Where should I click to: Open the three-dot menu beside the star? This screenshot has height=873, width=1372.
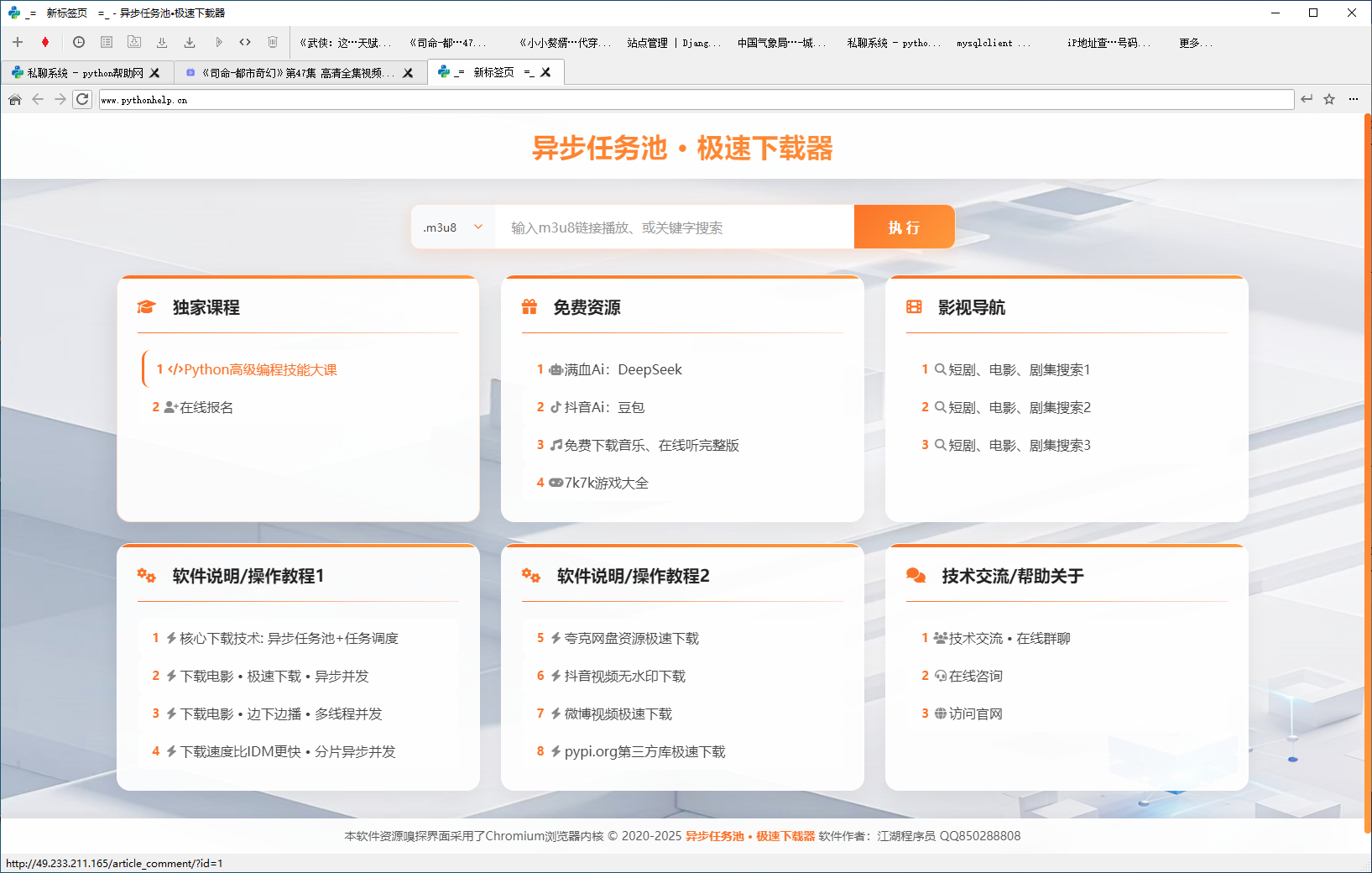click(x=1353, y=99)
